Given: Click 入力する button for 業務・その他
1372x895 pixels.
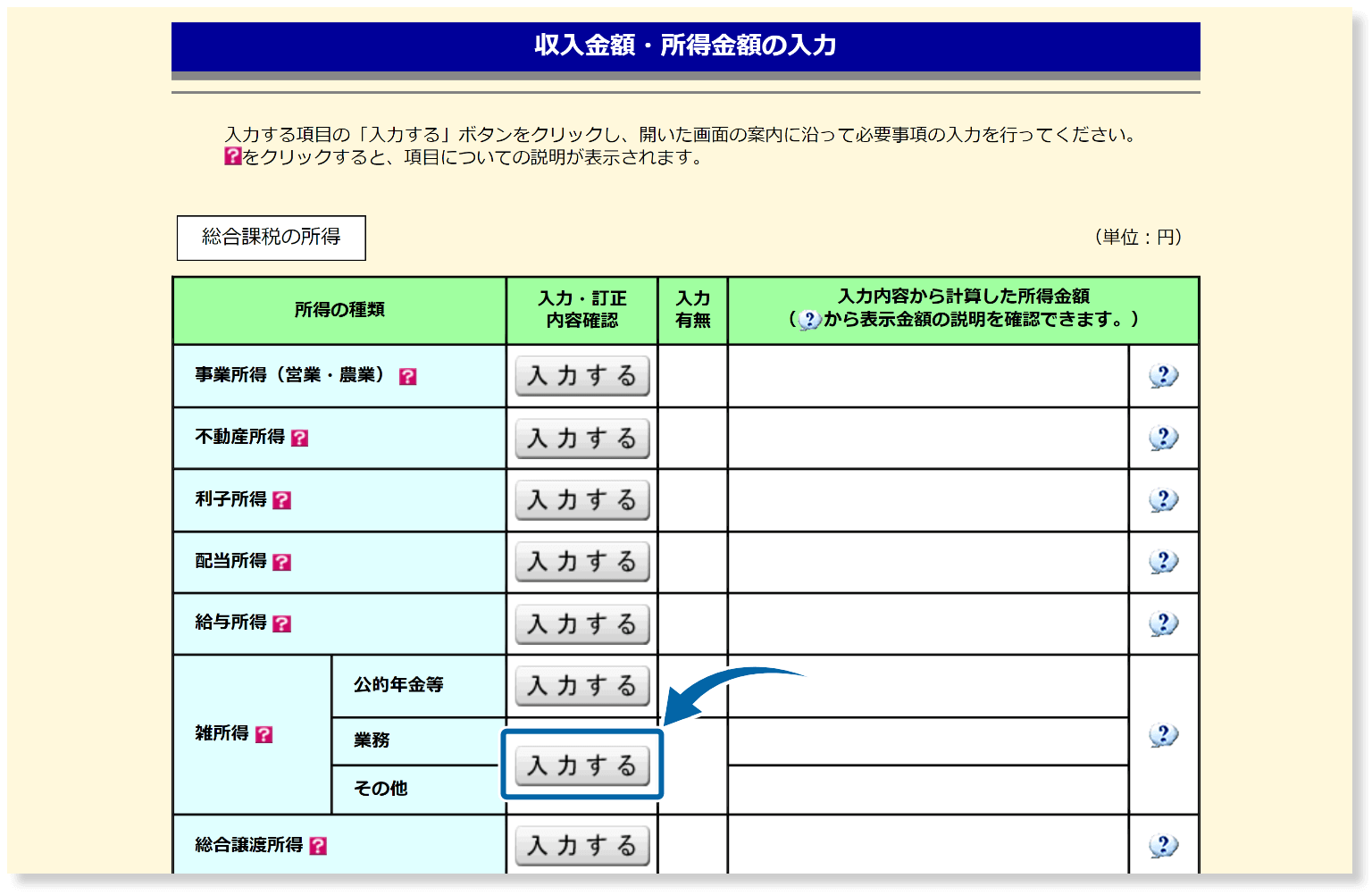Looking at the screenshot, I should (582, 765).
